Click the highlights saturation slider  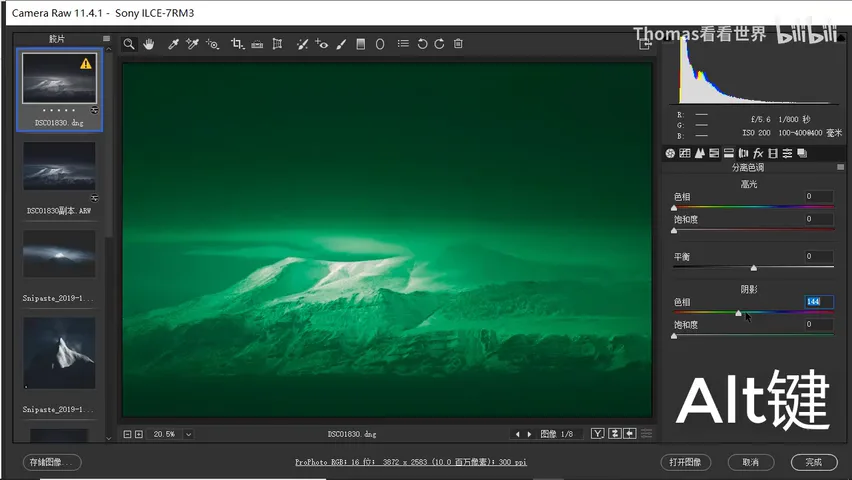pyautogui.click(x=753, y=230)
